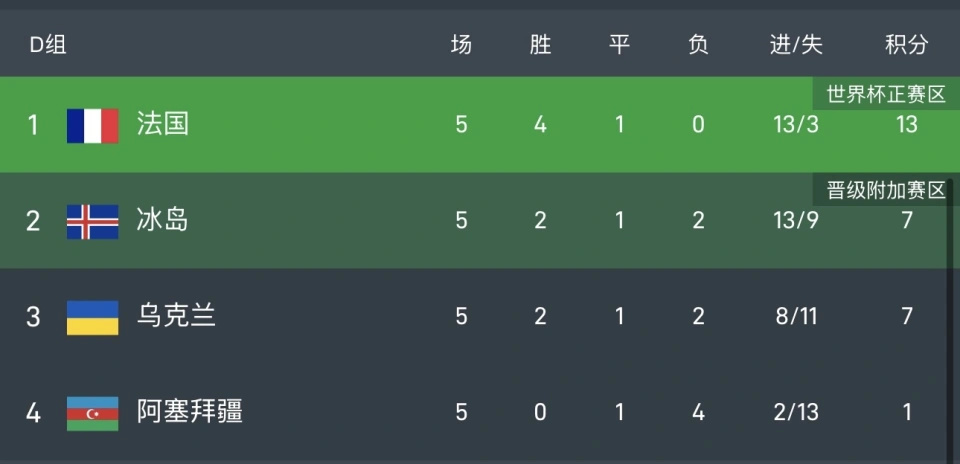Image resolution: width=960 pixels, height=464 pixels.
Task: Click the 场 matches played header
Action: point(461,45)
